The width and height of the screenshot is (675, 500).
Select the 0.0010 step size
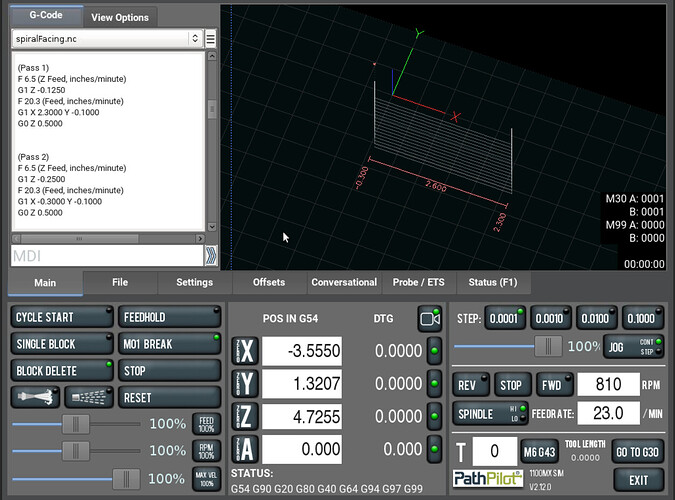pos(551,318)
